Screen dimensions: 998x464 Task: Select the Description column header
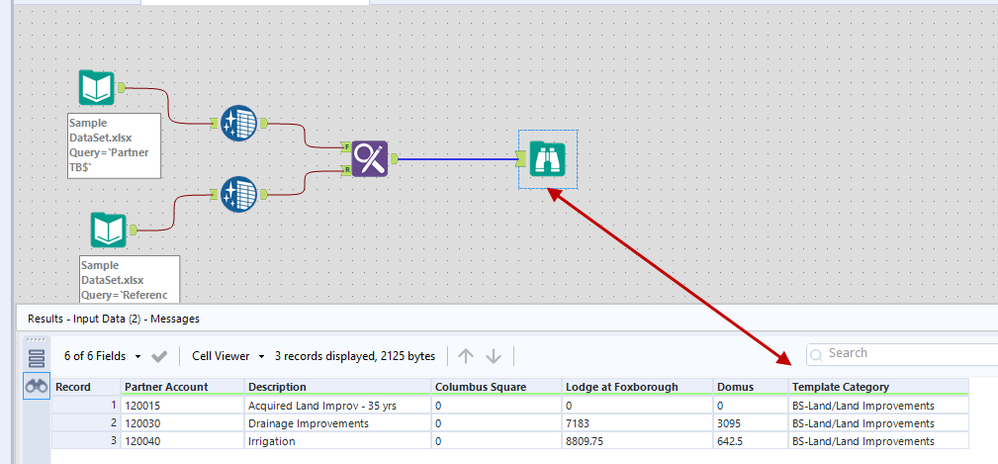[337, 387]
